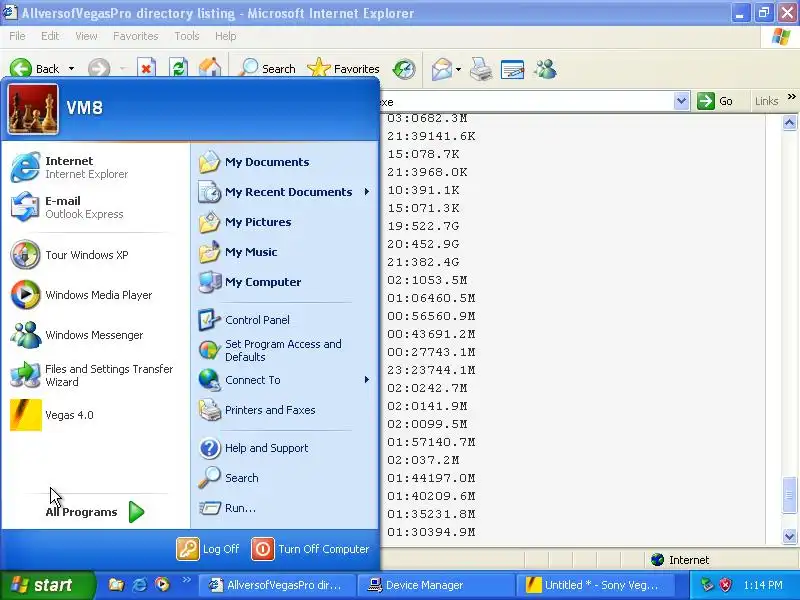Click in the address bar field
Image resolution: width=800 pixels, height=600 pixels.
pyautogui.click(x=526, y=101)
